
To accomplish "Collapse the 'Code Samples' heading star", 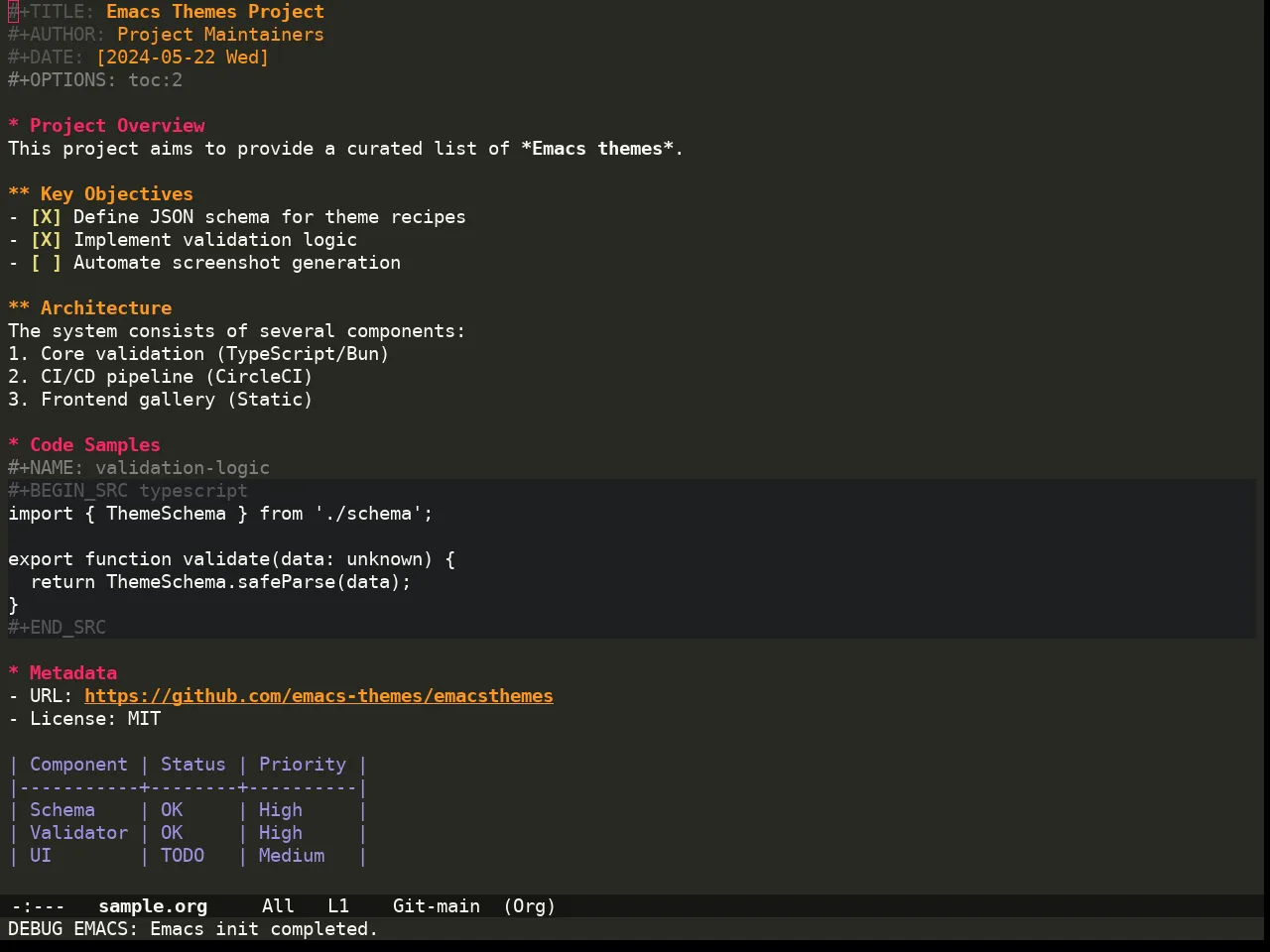I will pos(13,445).
